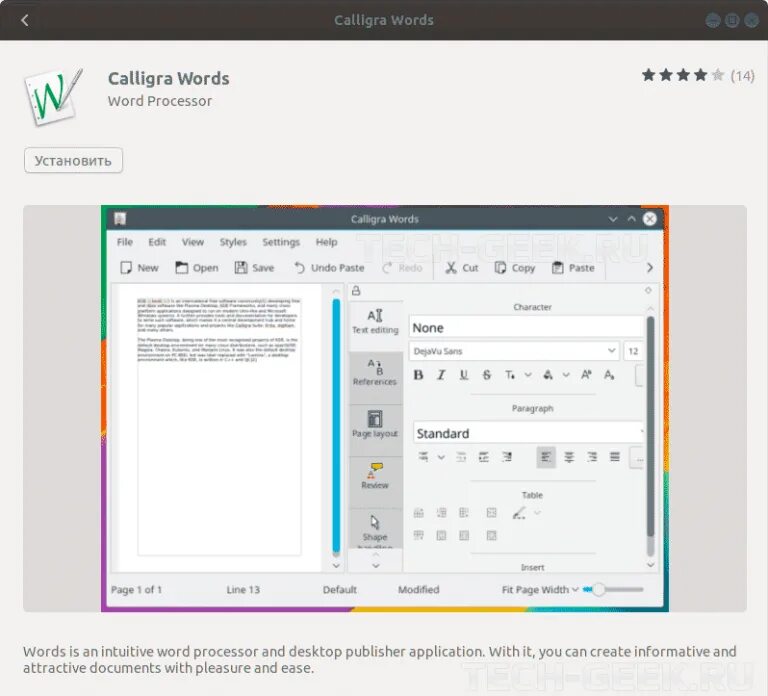This screenshot has height=696, width=768.
Task: Click the blue document vertical scrollbar
Action: [336, 425]
